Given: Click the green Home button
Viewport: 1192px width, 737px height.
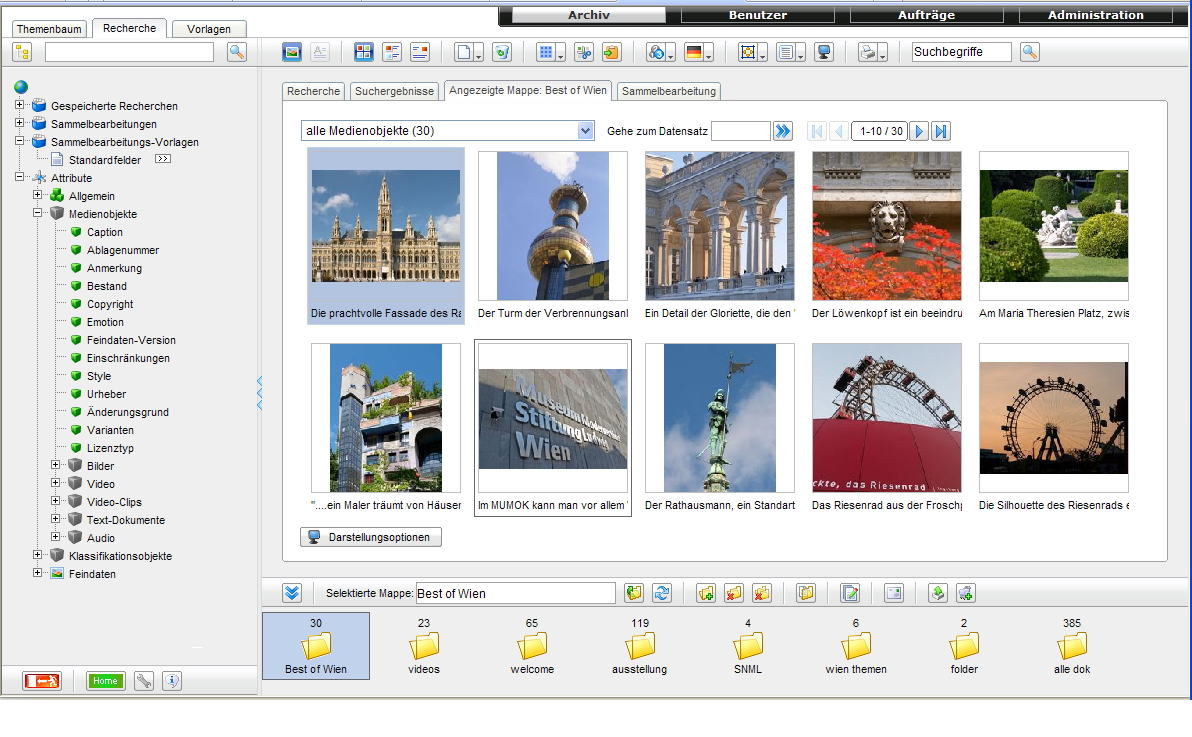Looking at the screenshot, I should 105,681.
